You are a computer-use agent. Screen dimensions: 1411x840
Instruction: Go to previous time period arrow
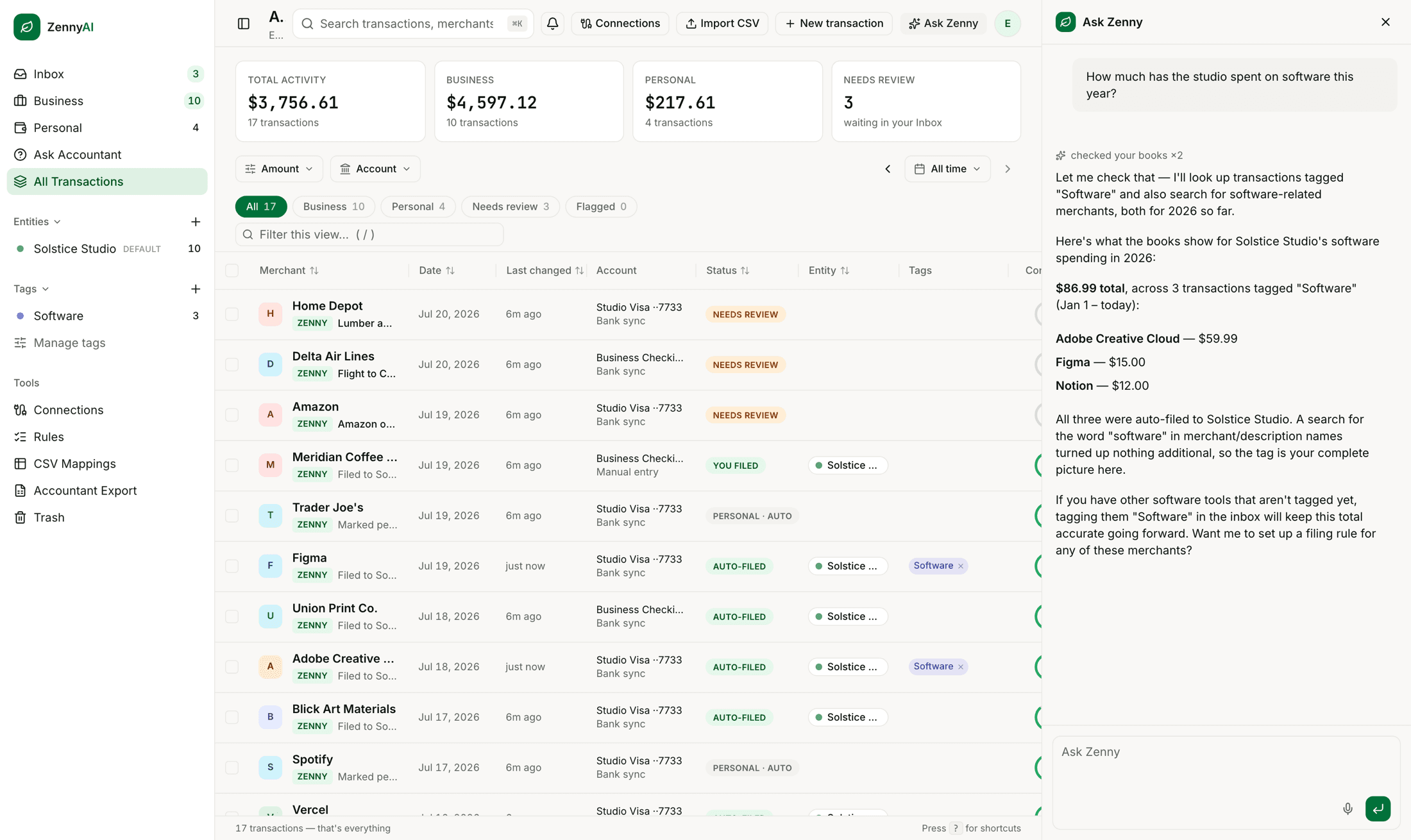[x=888, y=169]
